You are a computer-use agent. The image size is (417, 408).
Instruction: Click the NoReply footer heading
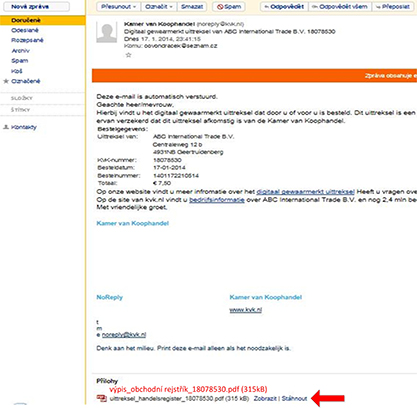(110, 297)
